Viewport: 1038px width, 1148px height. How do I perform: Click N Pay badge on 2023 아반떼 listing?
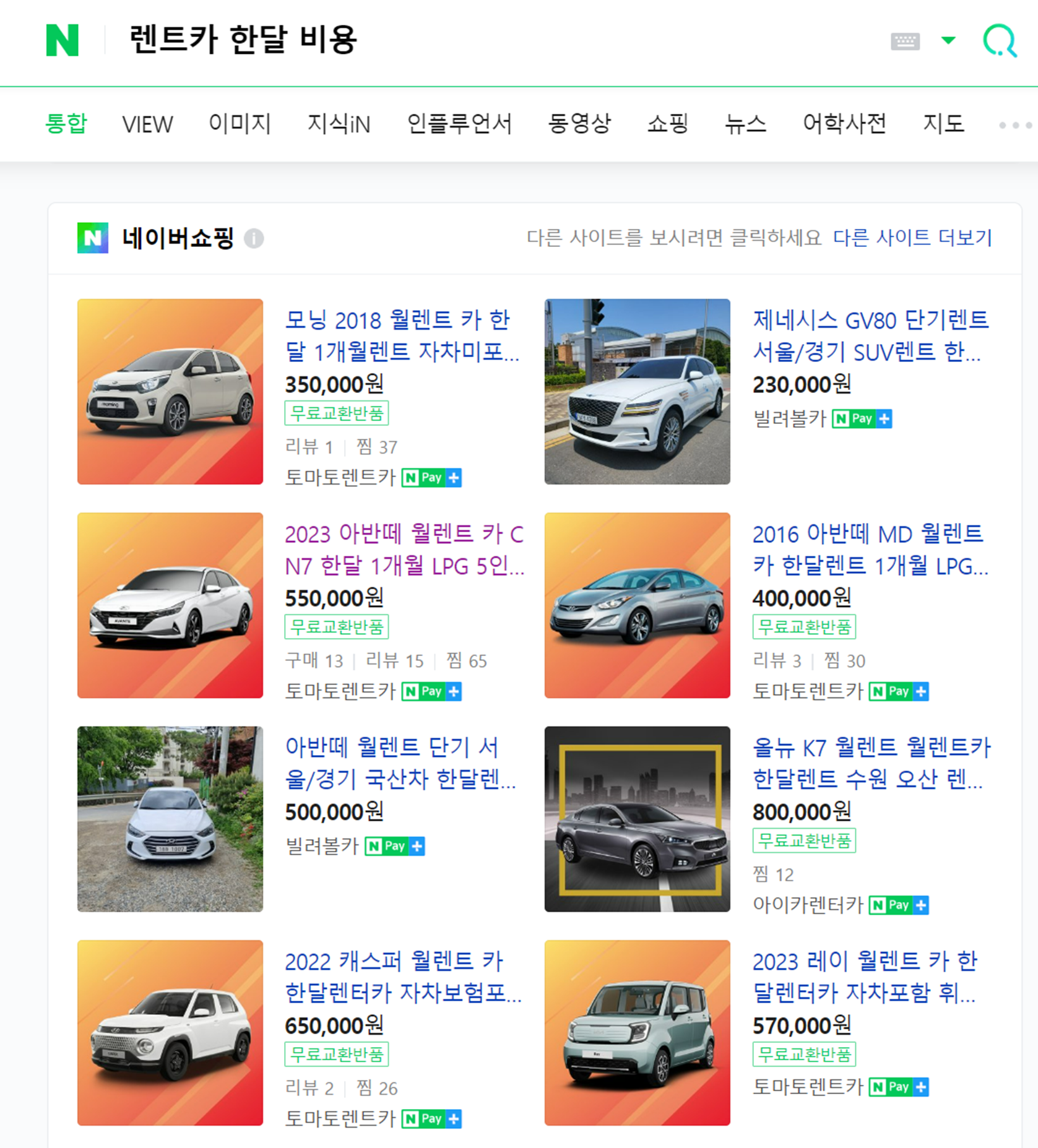[x=431, y=691]
